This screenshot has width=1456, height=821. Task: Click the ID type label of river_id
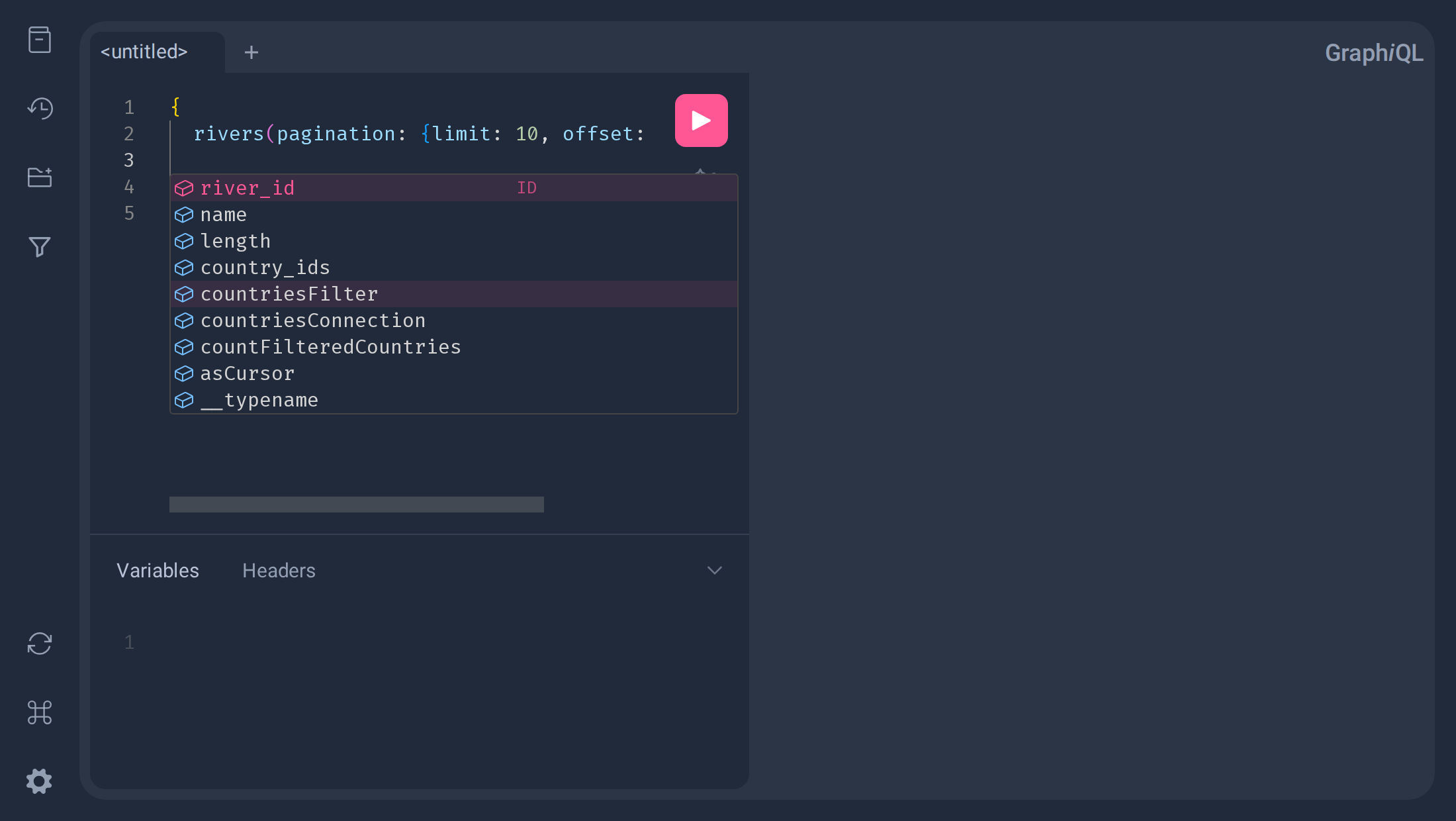click(x=527, y=188)
